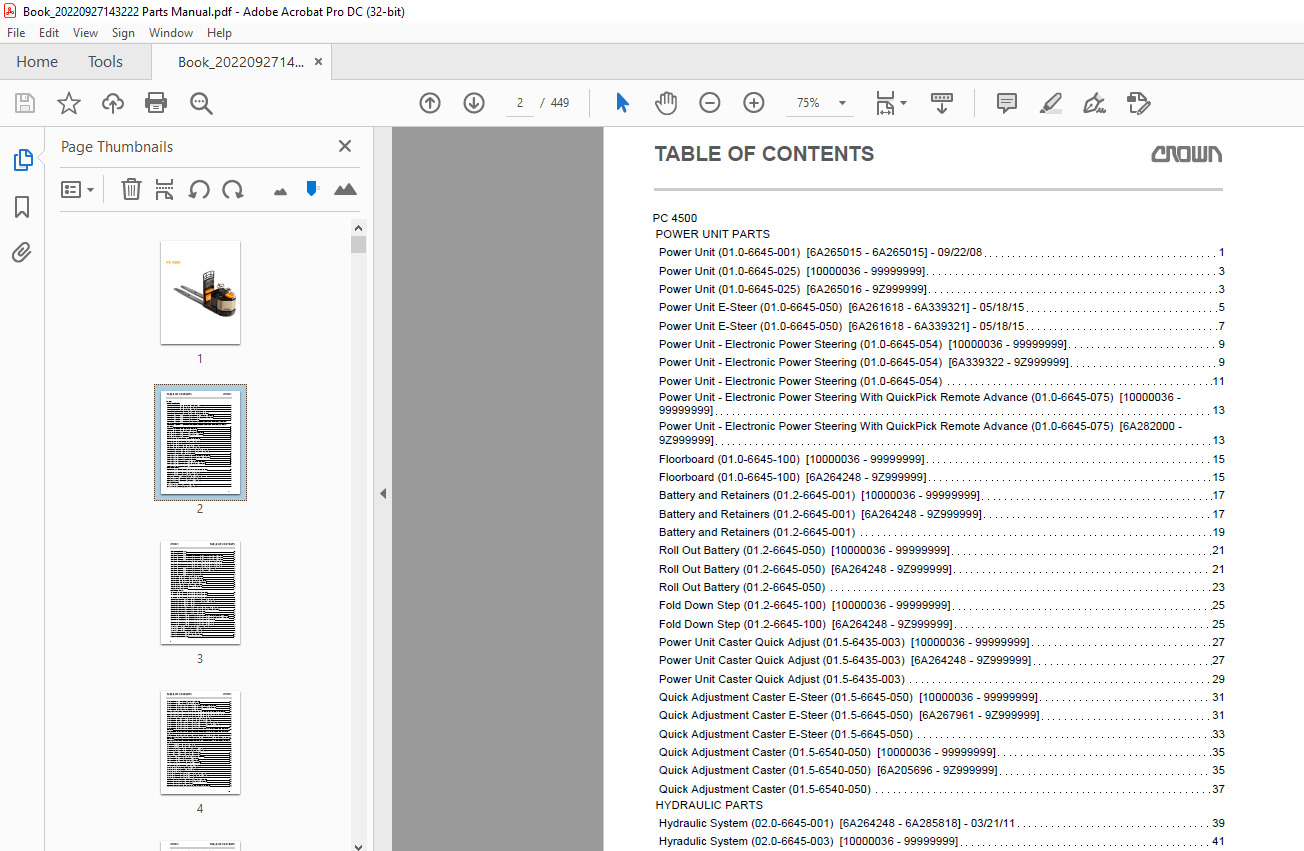Click the cloud upload icon
Viewport: 1304px width, 851px height.
pos(113,103)
